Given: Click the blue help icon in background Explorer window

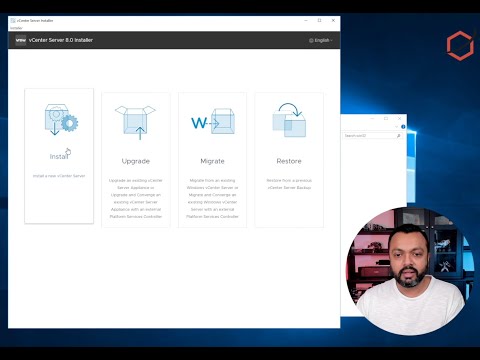Looking at the screenshot, I should pyautogui.click(x=403, y=127).
